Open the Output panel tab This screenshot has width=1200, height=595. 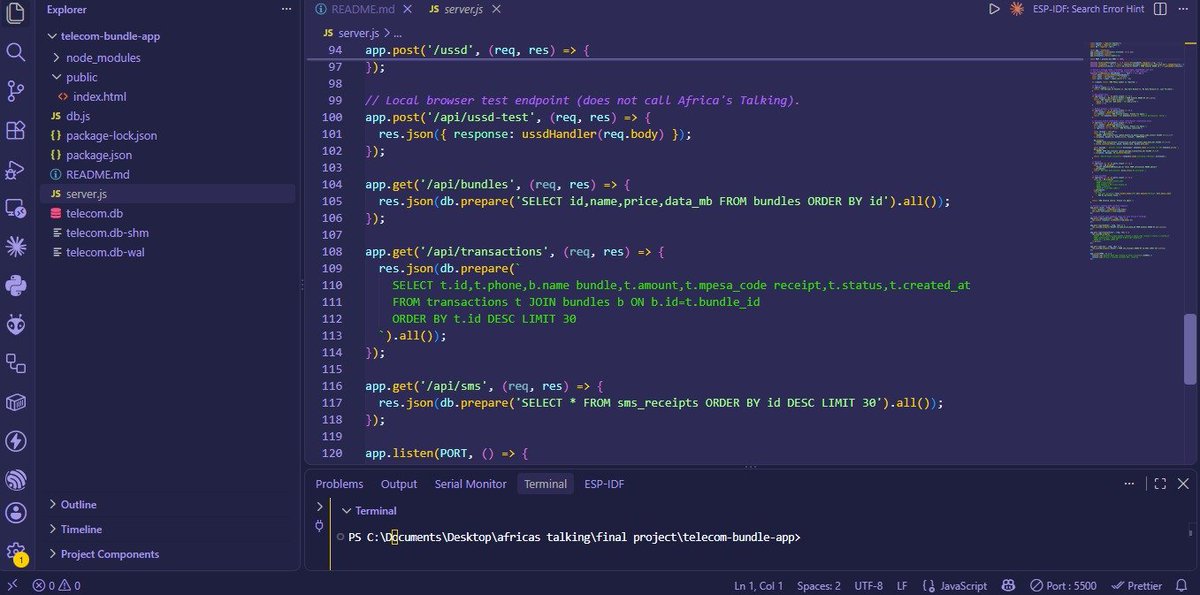399,484
